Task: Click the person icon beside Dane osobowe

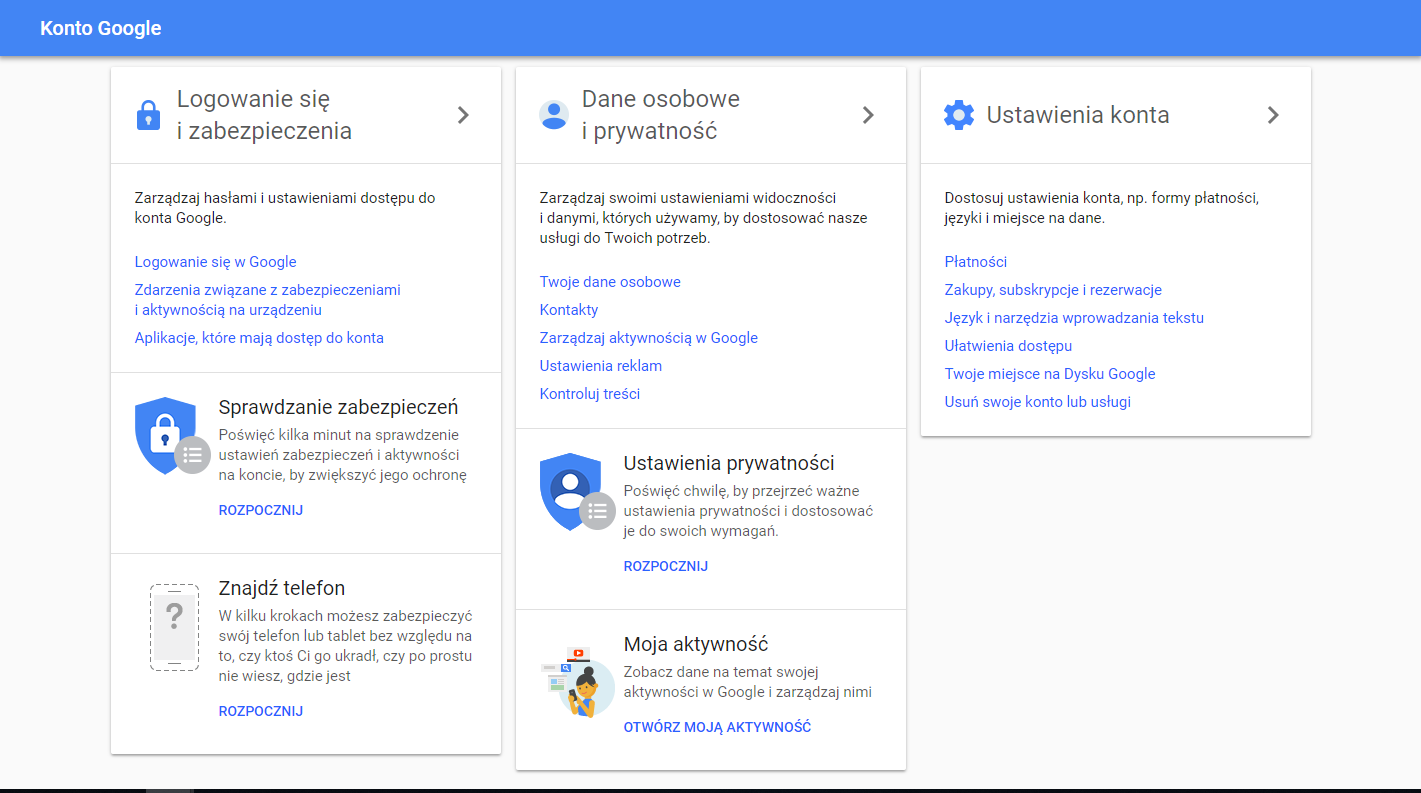Action: pyautogui.click(x=553, y=115)
